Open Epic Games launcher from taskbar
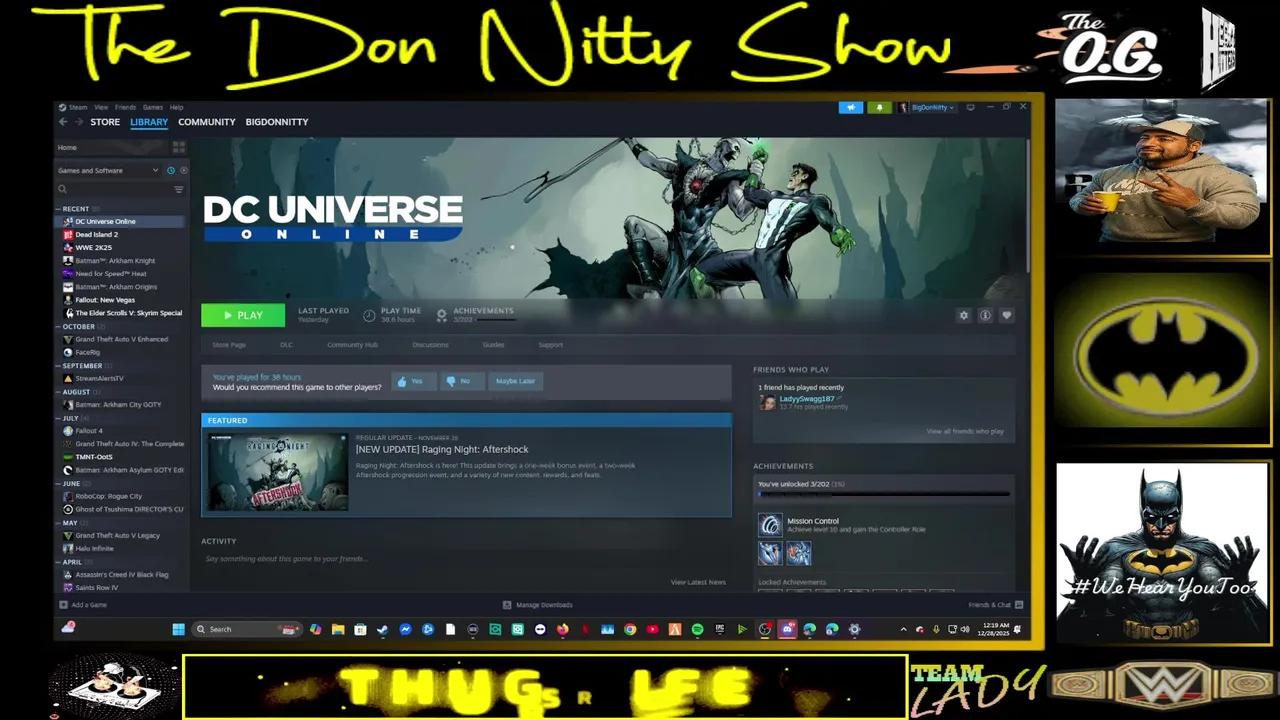 coord(720,629)
